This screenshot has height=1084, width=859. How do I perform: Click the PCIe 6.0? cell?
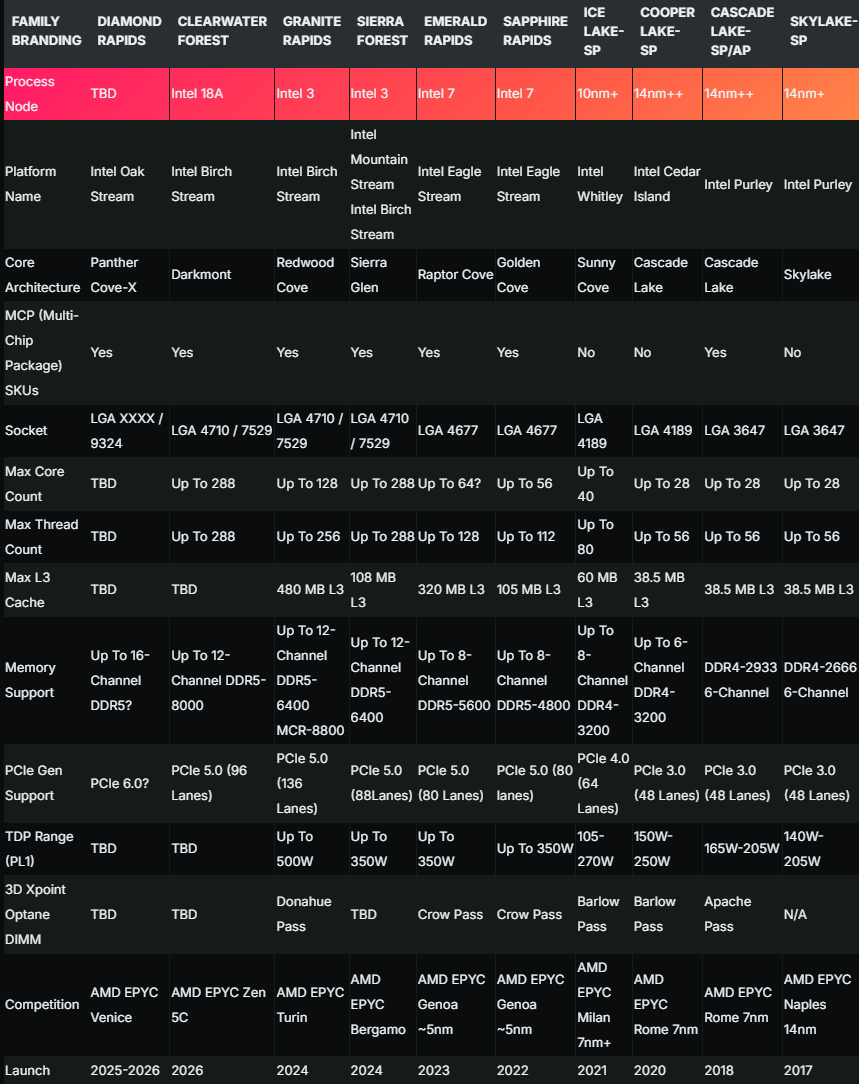pos(129,783)
